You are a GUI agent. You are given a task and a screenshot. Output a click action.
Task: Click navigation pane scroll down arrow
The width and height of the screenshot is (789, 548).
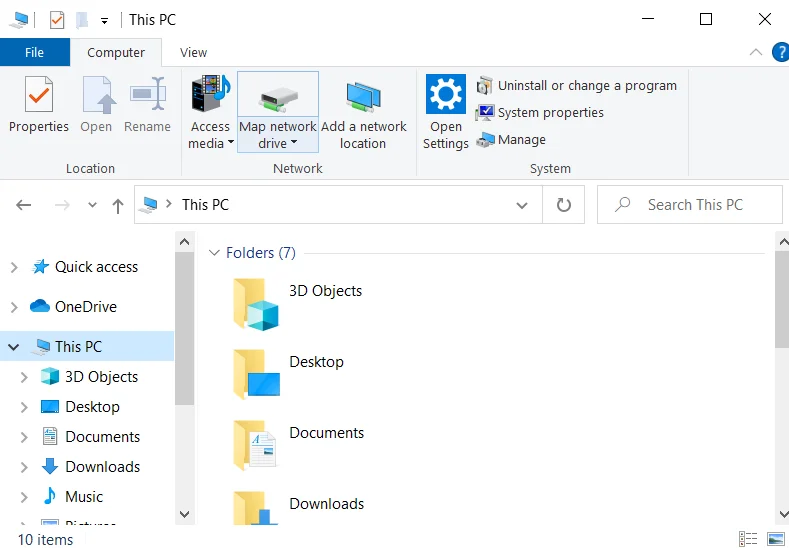[185, 514]
